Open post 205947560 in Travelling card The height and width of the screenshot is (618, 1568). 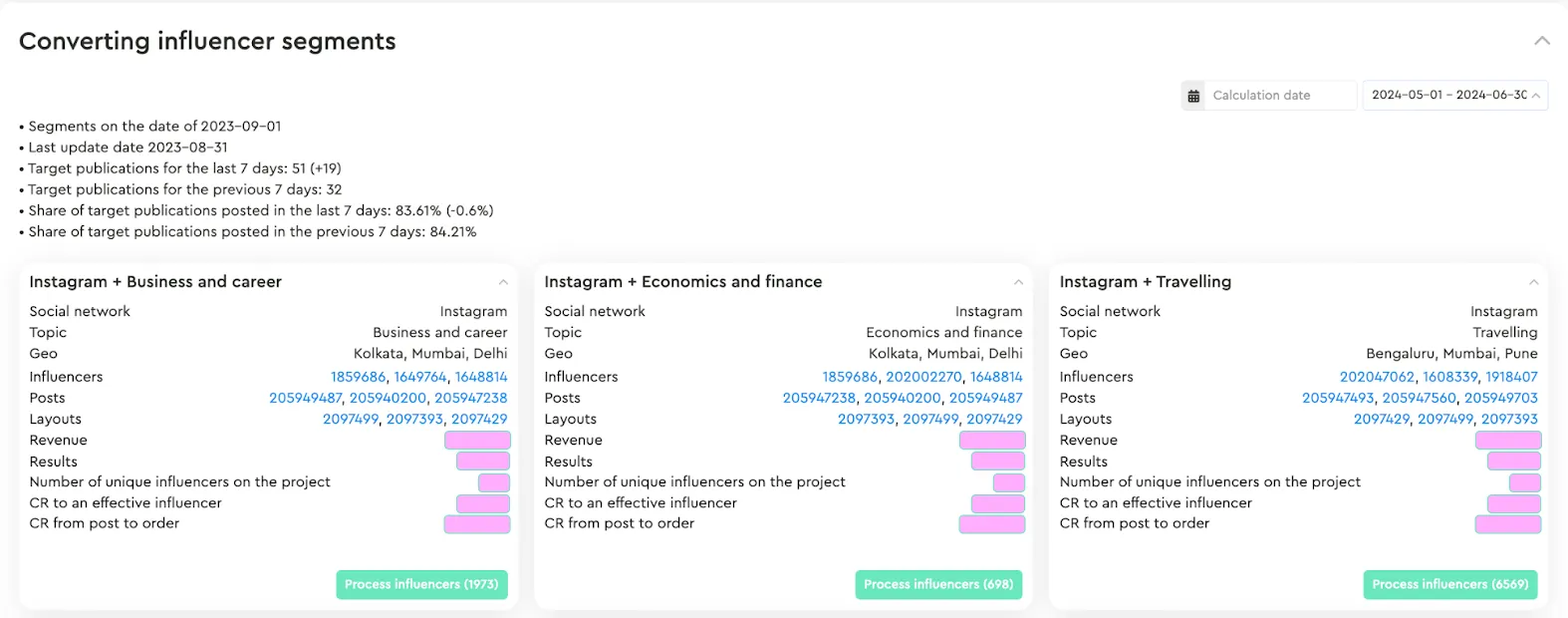pos(1419,398)
